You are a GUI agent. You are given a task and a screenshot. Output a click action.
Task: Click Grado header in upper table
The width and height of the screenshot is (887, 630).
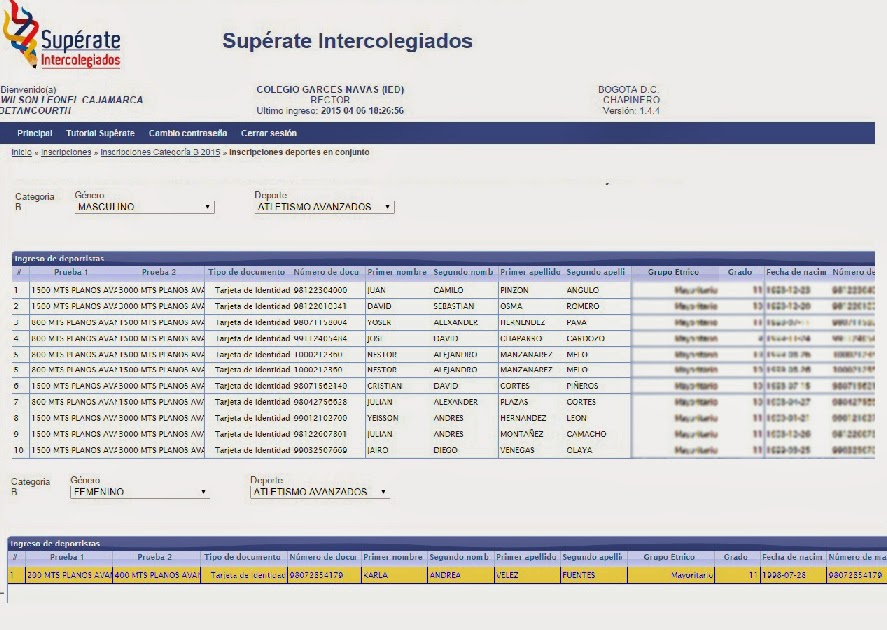point(740,272)
